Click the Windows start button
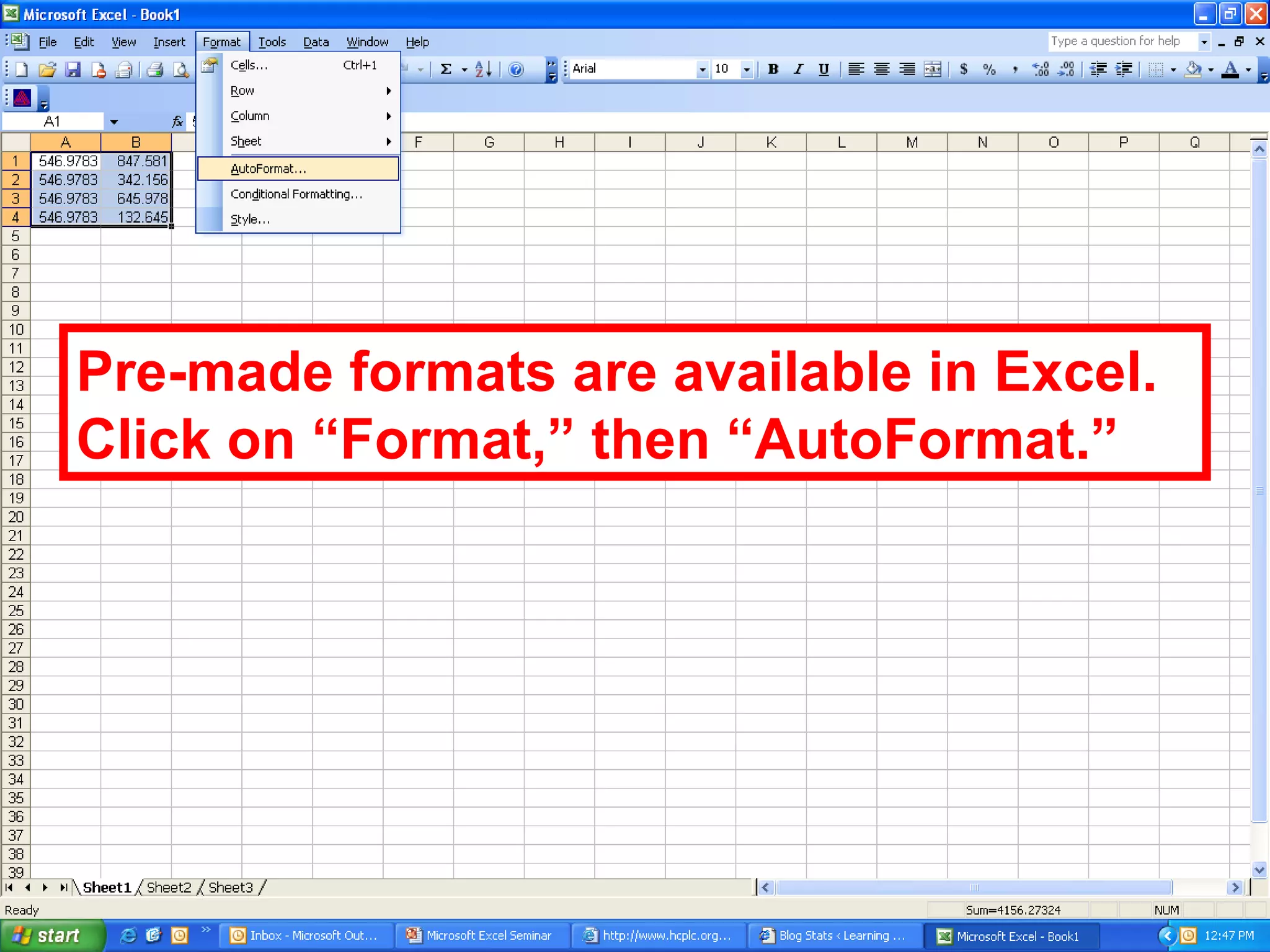 (53, 935)
